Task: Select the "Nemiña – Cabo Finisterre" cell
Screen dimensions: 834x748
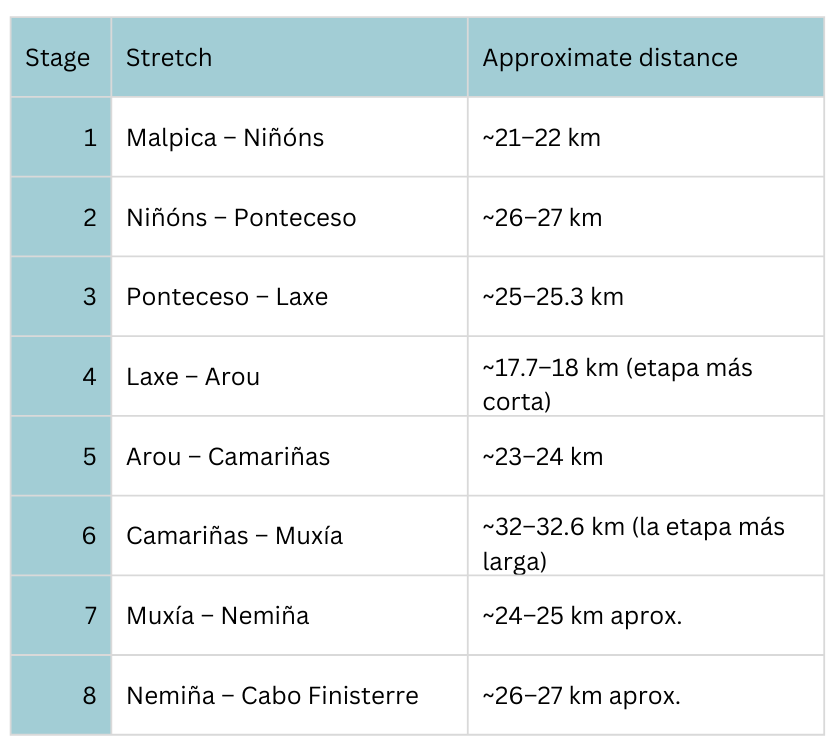Action: point(272,696)
